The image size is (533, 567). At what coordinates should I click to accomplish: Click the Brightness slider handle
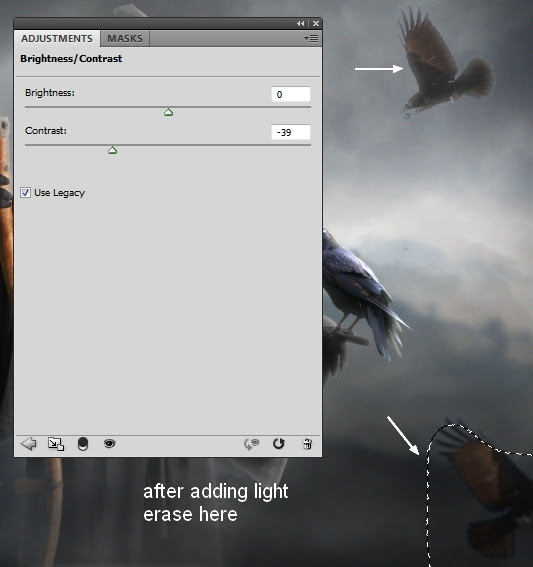point(168,112)
